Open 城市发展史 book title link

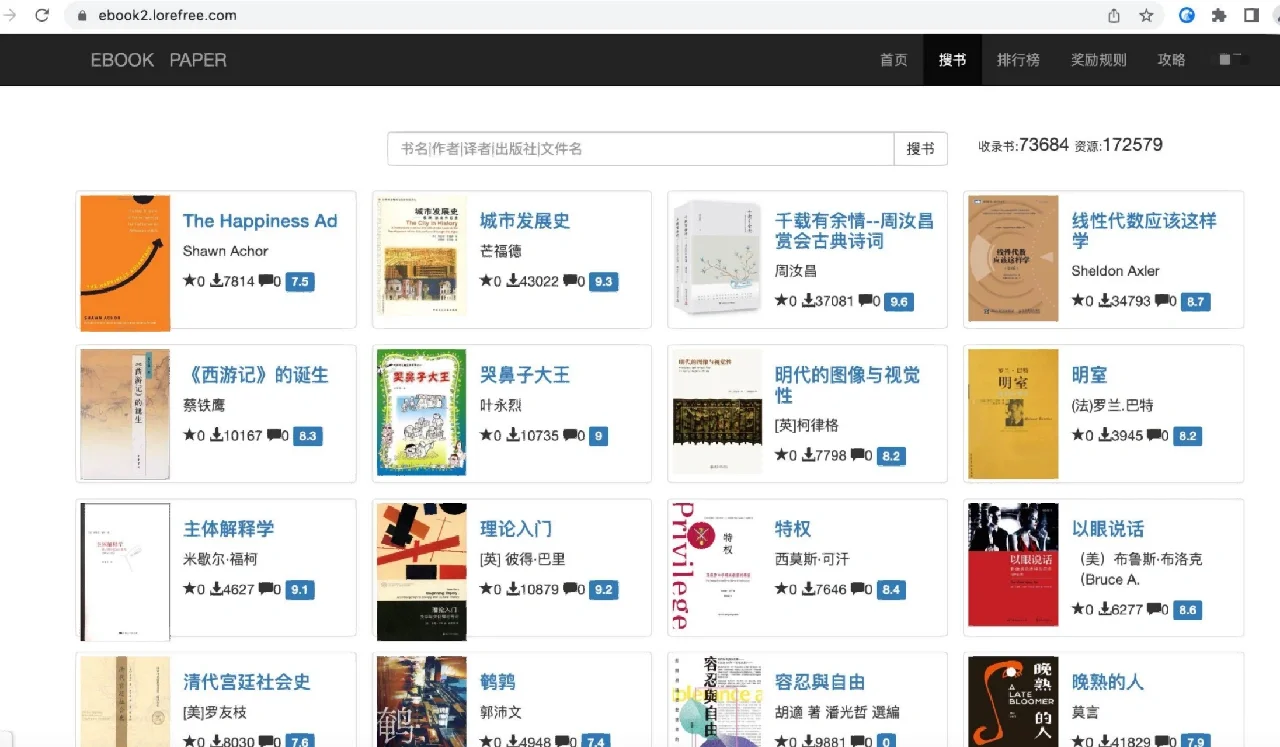(525, 221)
